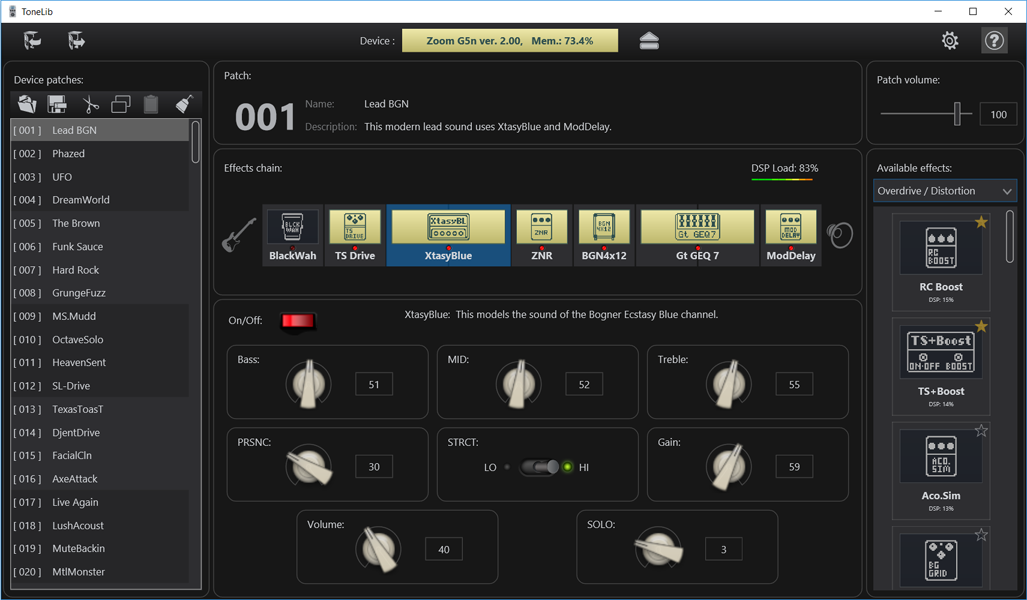This screenshot has height=600, width=1027.
Task: Click the open patch folder icon
Action: coord(27,104)
